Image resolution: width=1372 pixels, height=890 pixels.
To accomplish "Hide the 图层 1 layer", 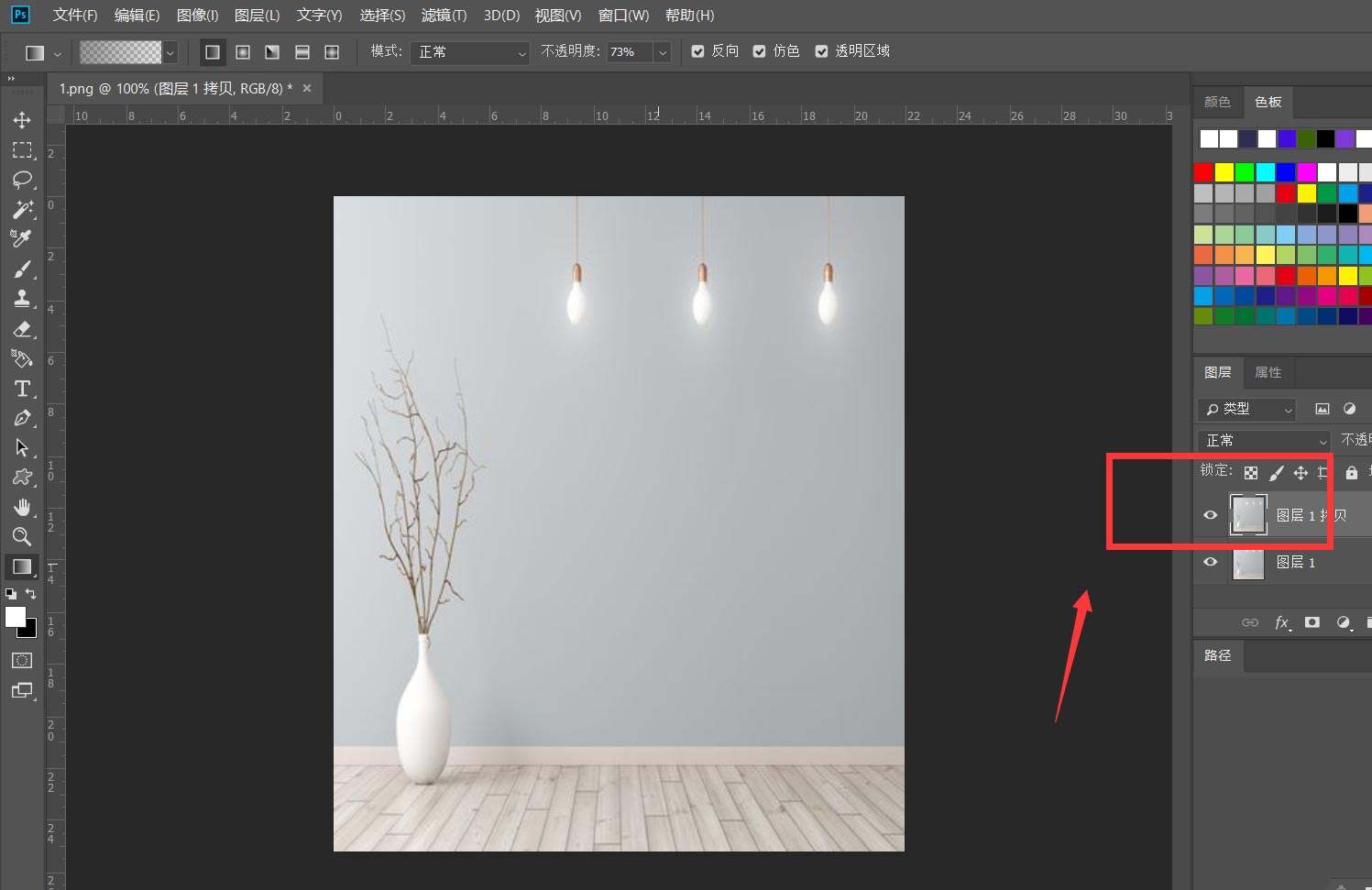I will point(1210,562).
